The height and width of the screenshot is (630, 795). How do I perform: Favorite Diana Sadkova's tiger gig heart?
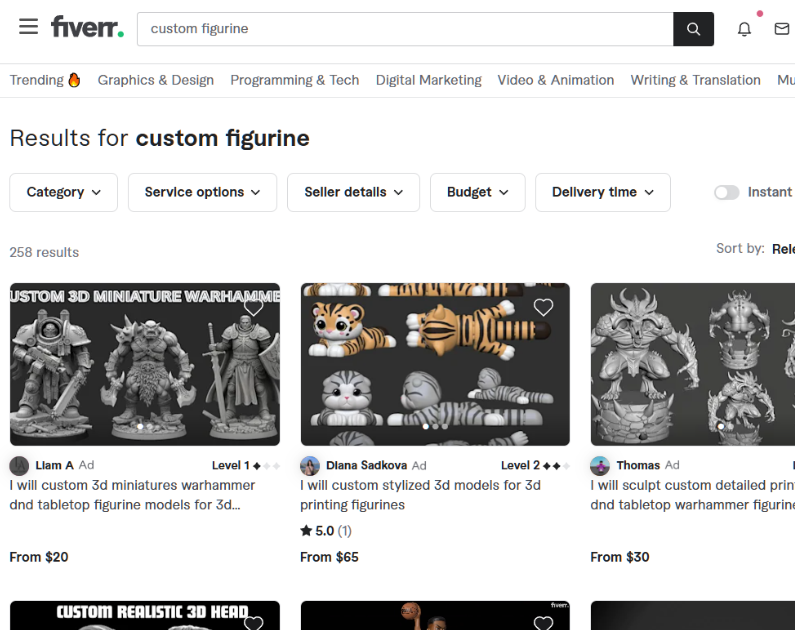[543, 307]
